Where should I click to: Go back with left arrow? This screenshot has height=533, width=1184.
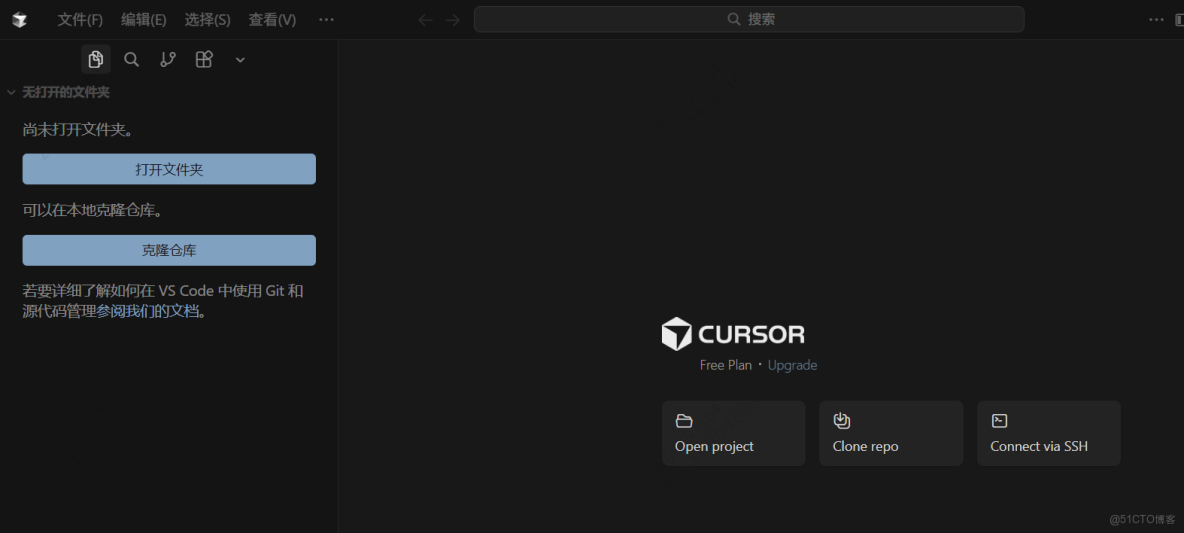tap(425, 20)
